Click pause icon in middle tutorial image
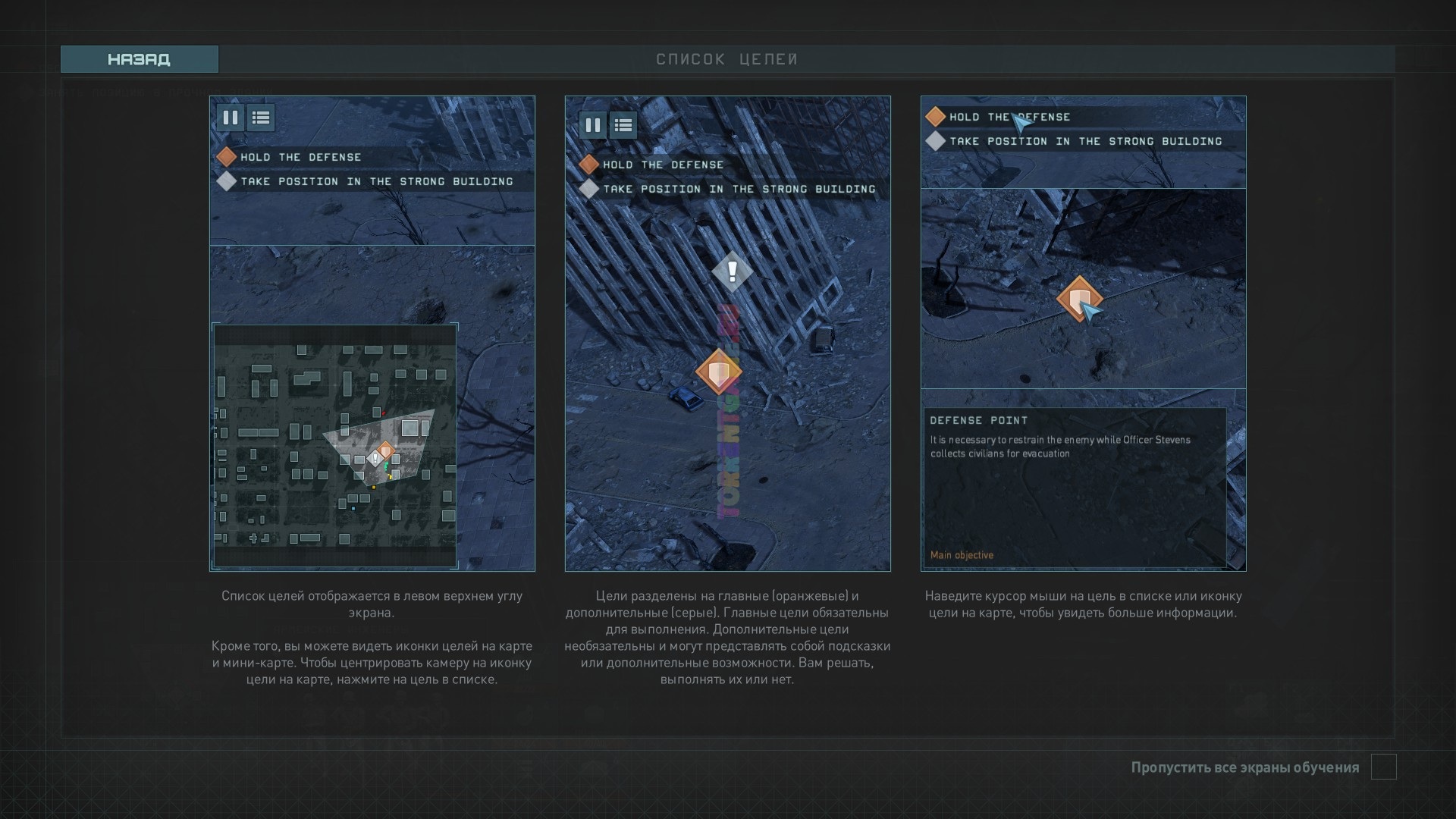 click(x=593, y=125)
